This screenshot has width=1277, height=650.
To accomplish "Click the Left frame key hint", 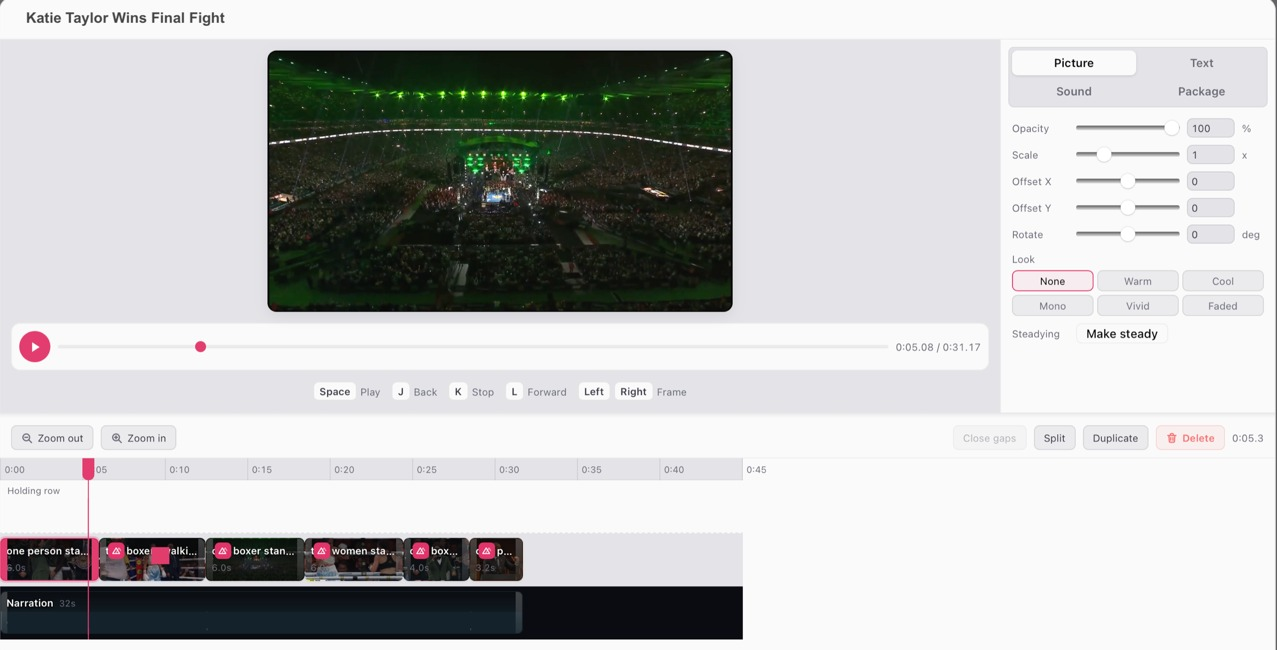I will coord(594,392).
